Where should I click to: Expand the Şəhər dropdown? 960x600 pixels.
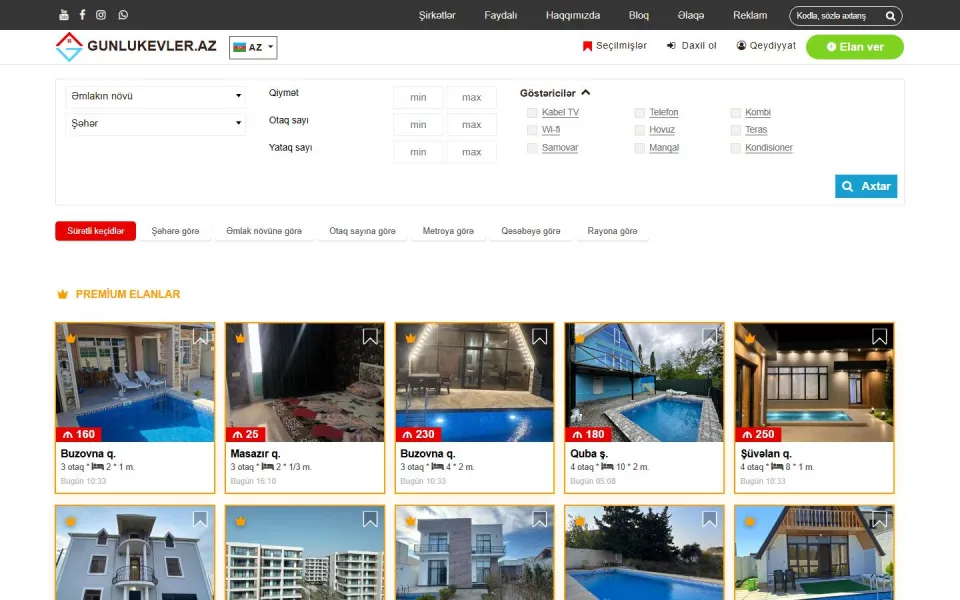[156, 124]
